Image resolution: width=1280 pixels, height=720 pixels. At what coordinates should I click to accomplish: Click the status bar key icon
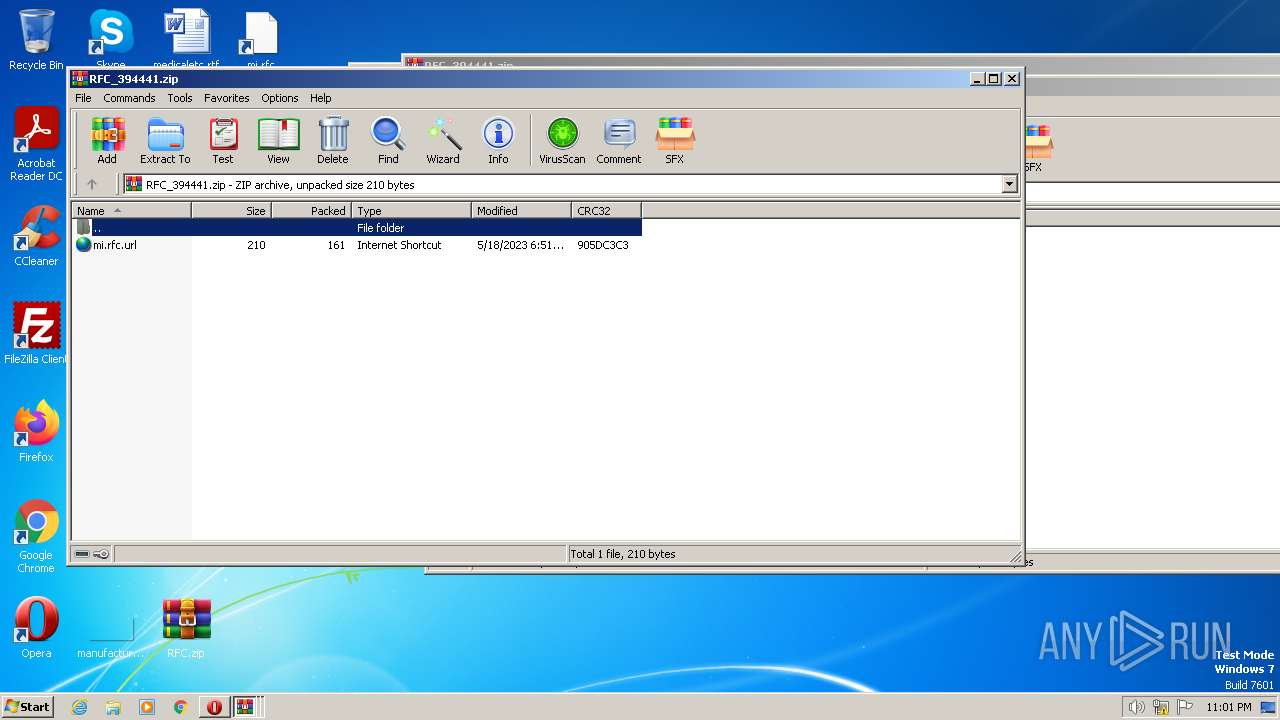pyautogui.click(x=101, y=554)
